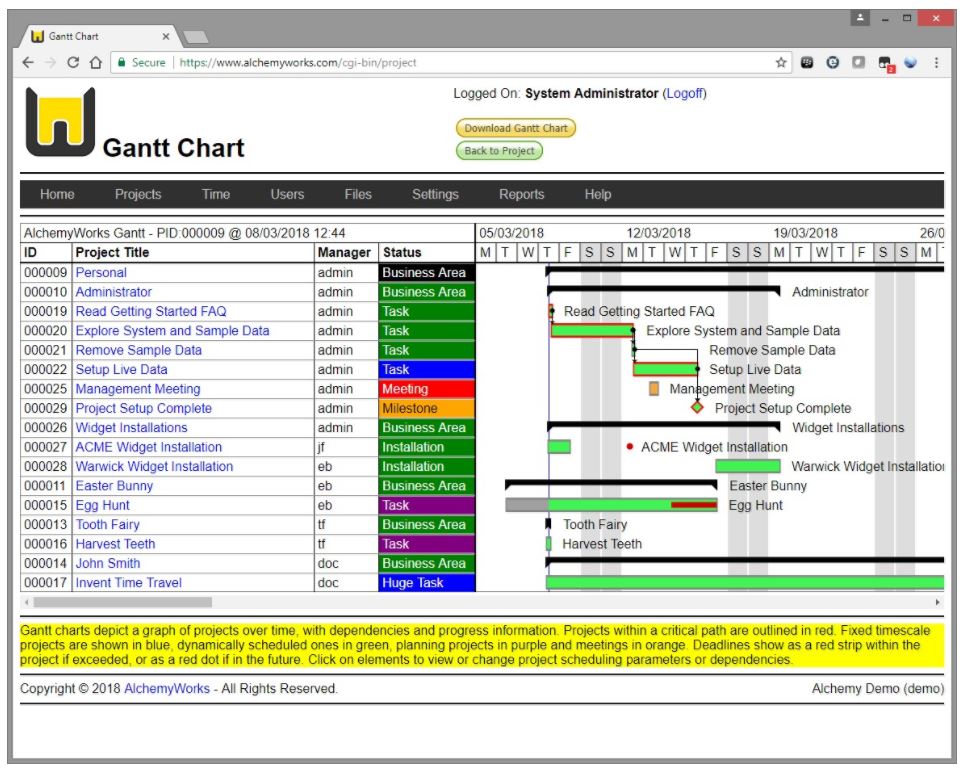
Task: Open Warwick Widget Installation link
Action: coord(154,467)
